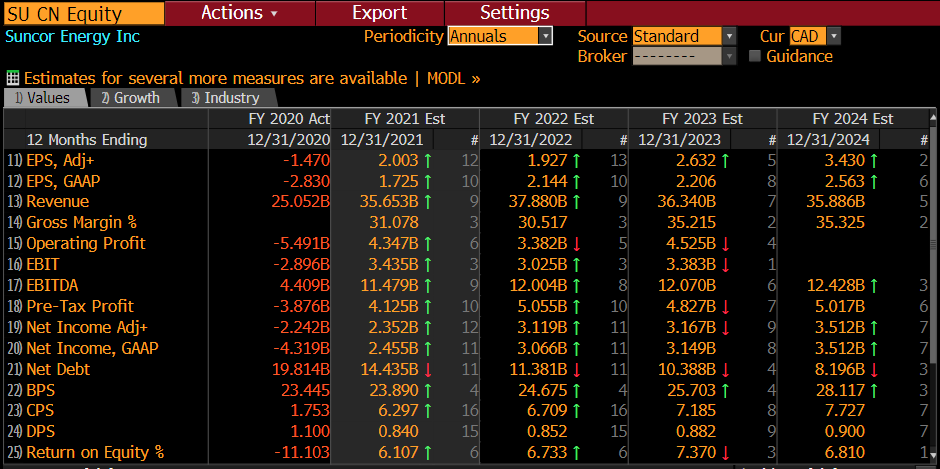Image resolution: width=940 pixels, height=469 pixels.
Task: Click the 12 Months Ending row label
Action: 87,140
